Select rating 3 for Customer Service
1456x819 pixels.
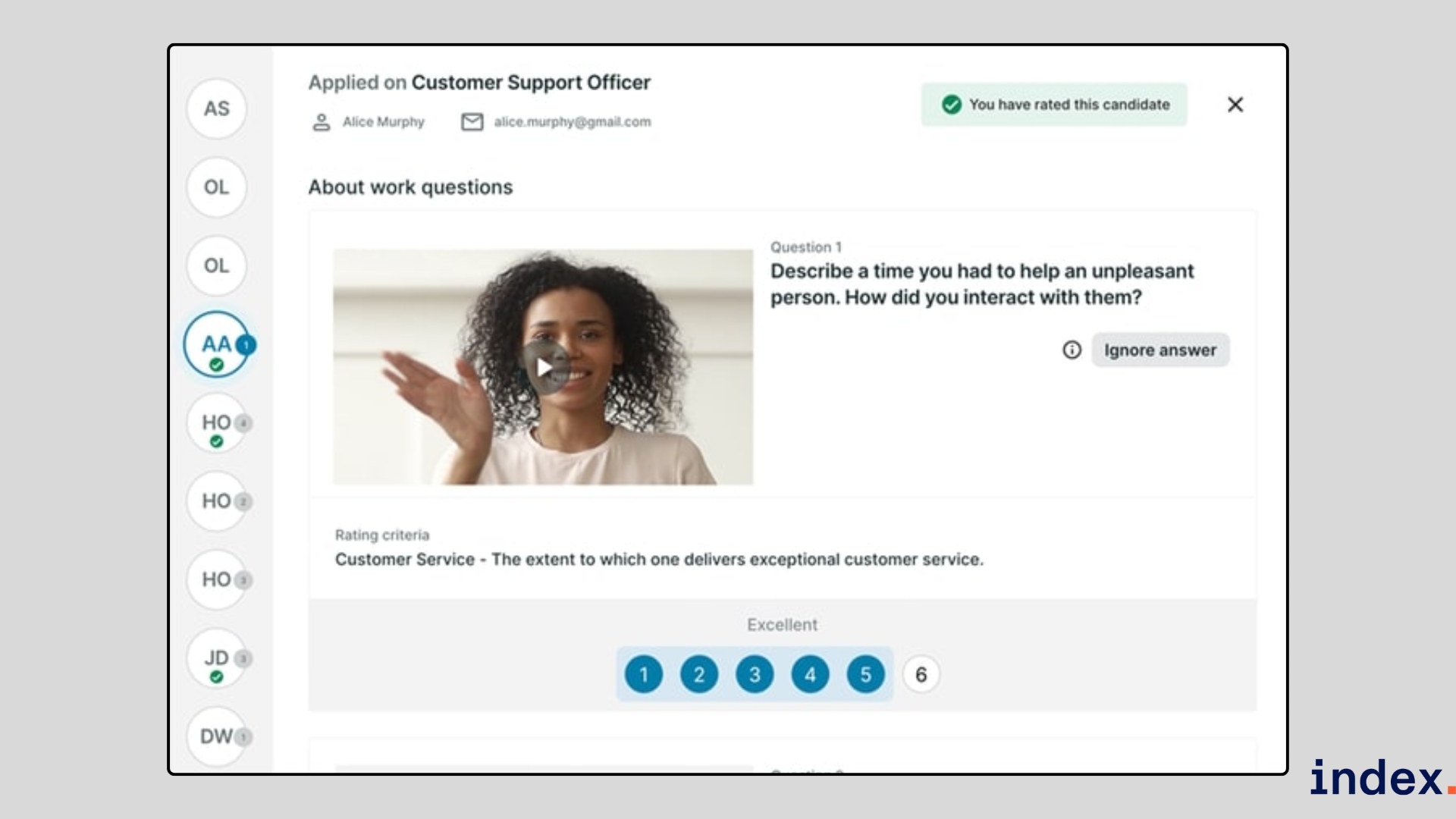[755, 674]
